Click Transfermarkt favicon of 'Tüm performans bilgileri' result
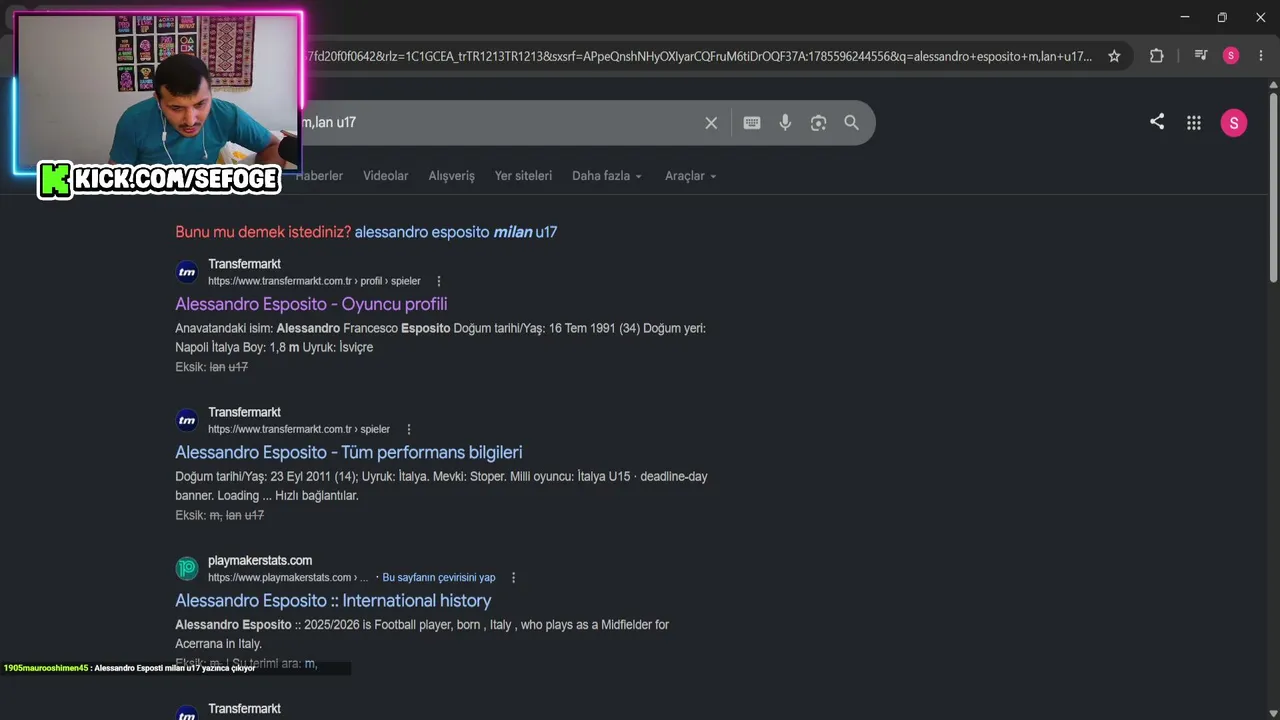Screen dimensions: 1280x720 point(187,420)
